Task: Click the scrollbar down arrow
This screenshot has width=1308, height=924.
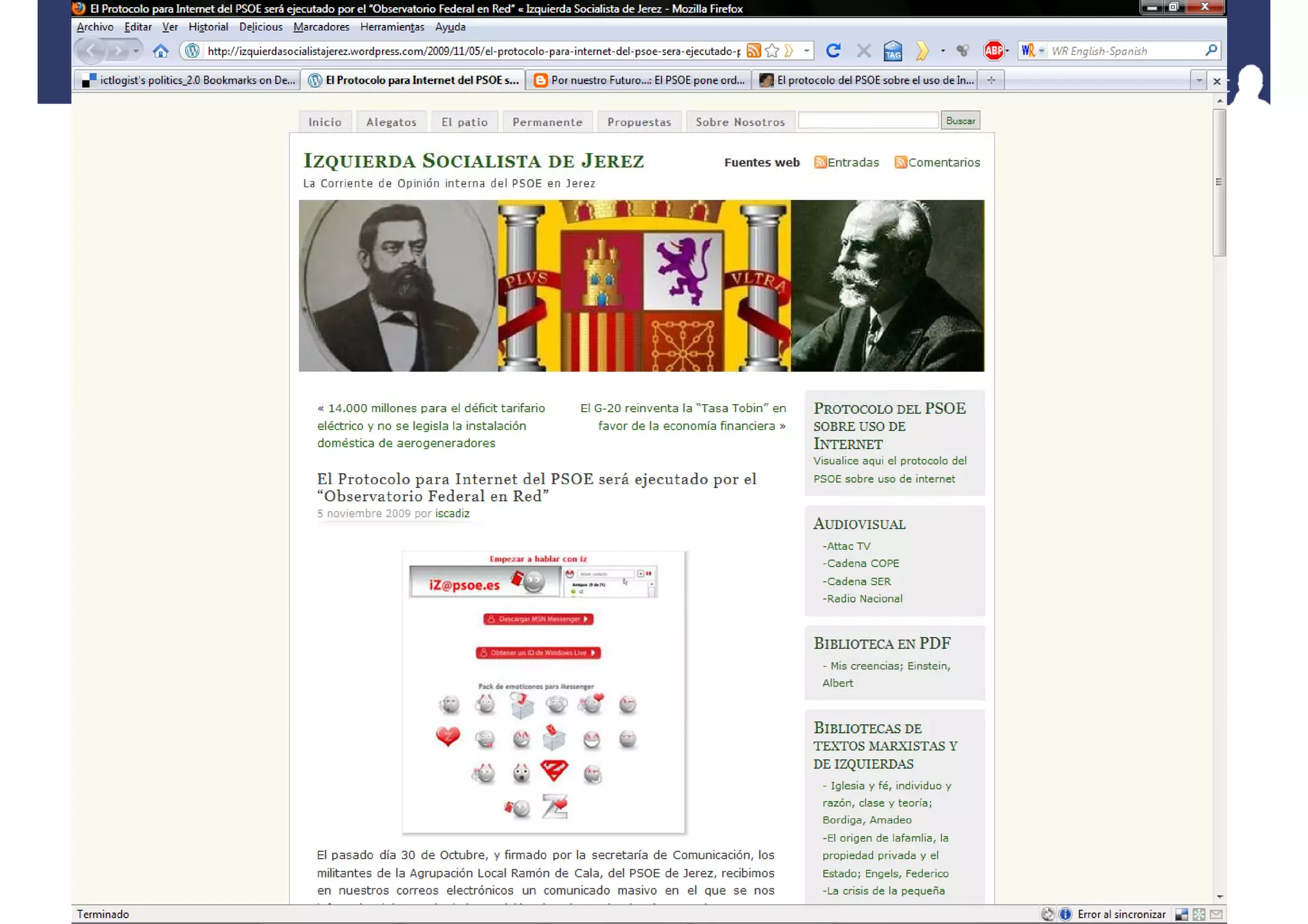Action: (1219, 897)
